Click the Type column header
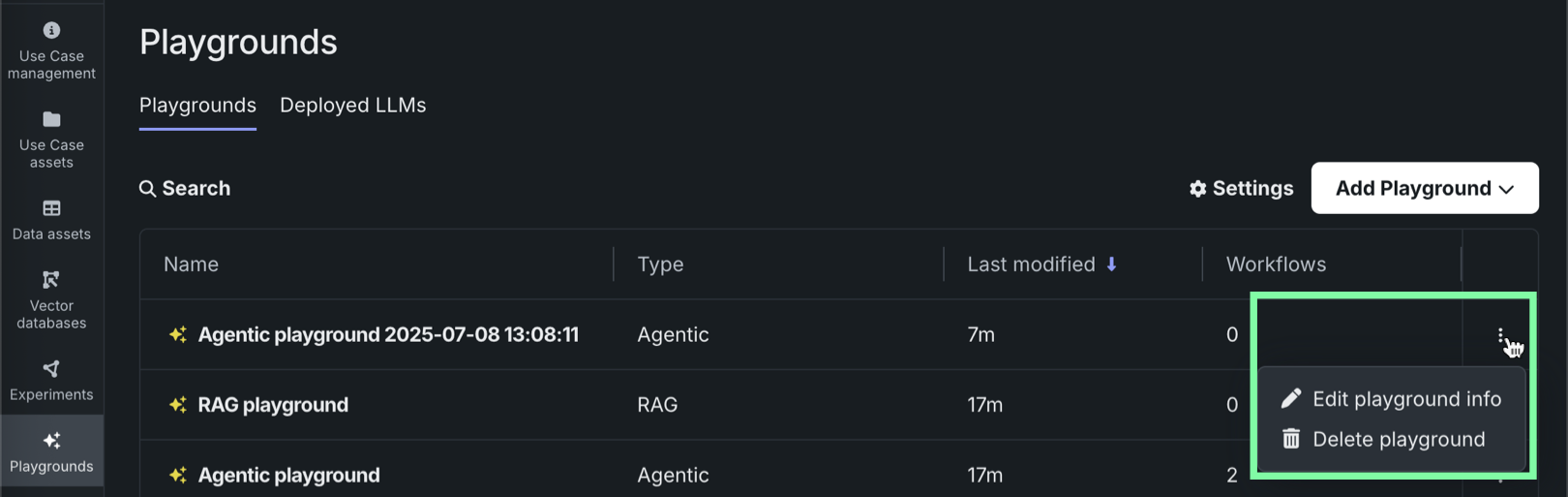Image resolution: width=1568 pixels, height=497 pixels. point(660,264)
